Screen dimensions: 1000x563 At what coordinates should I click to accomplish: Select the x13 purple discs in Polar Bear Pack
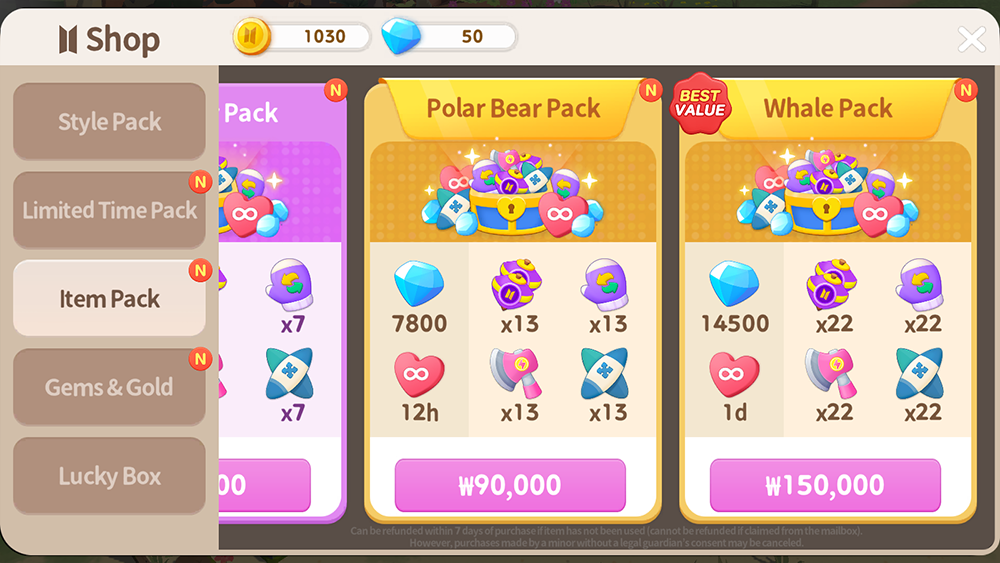pos(517,284)
